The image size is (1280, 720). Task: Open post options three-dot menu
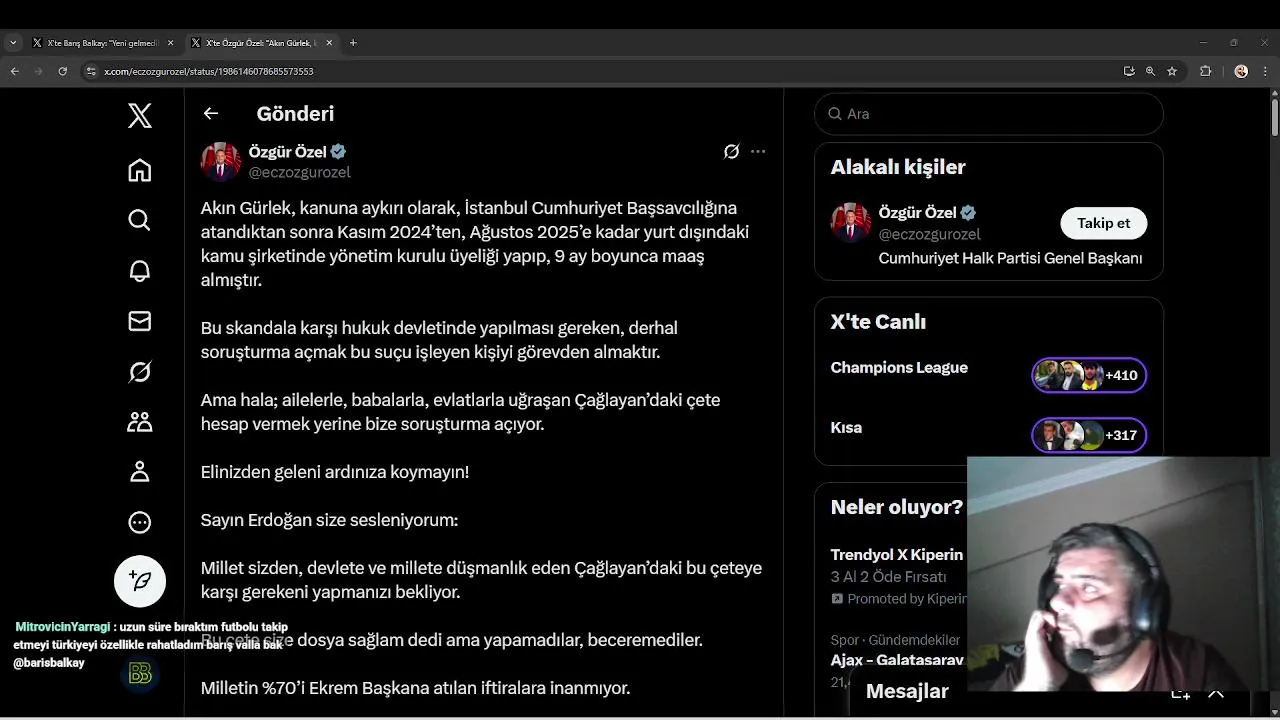click(x=758, y=152)
